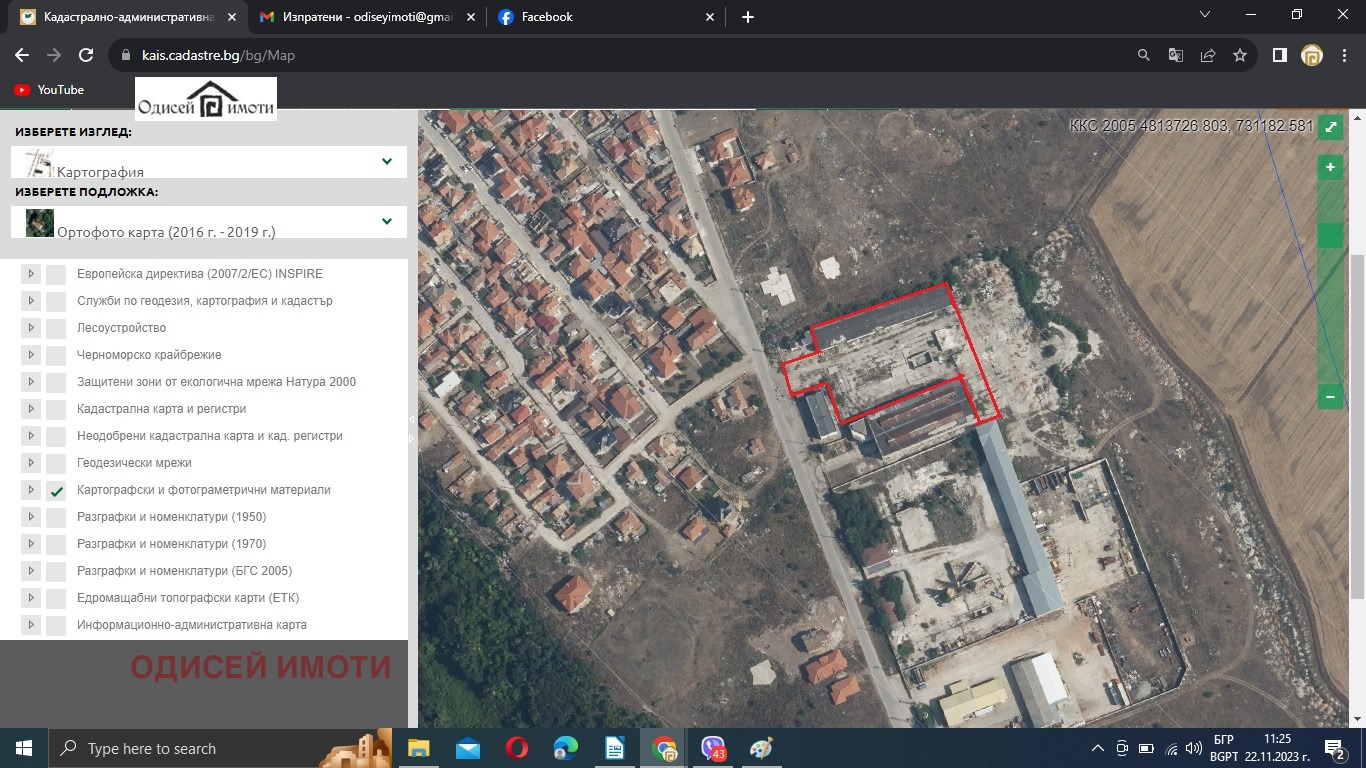Click the share page icon in address bar

tap(1208, 56)
